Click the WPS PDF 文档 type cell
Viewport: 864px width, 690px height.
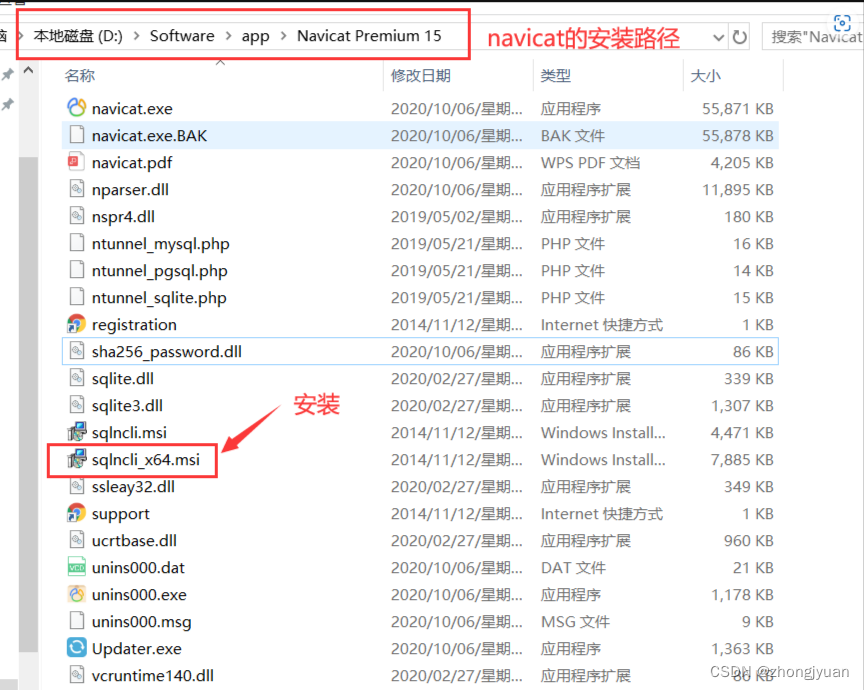[x=591, y=163]
